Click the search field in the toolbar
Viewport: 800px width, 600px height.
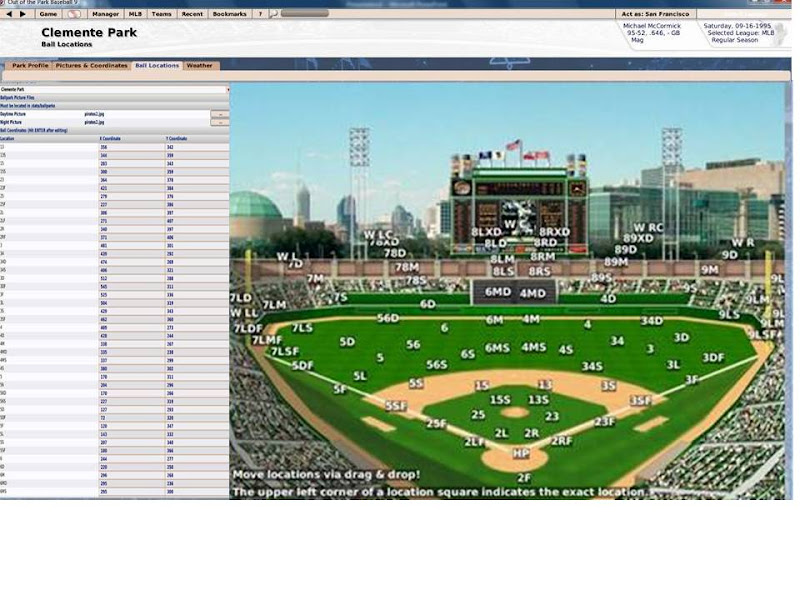tap(305, 14)
